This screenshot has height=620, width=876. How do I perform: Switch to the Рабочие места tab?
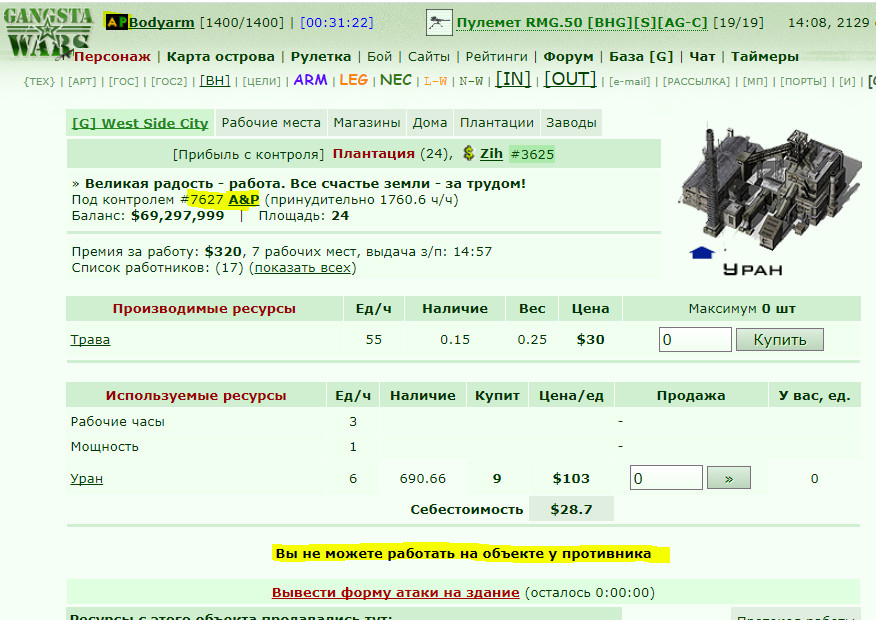(271, 123)
